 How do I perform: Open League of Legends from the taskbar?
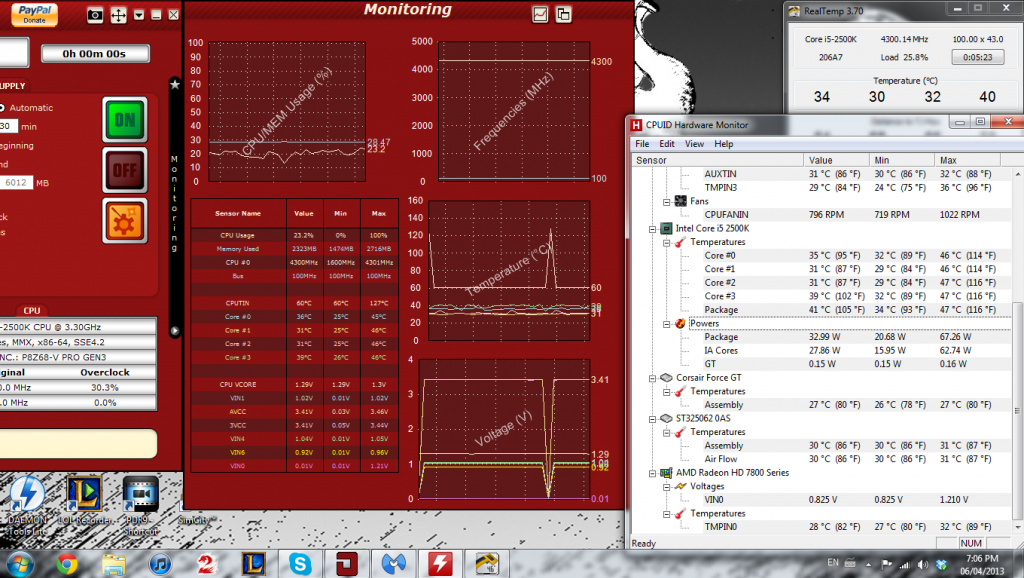pos(253,564)
